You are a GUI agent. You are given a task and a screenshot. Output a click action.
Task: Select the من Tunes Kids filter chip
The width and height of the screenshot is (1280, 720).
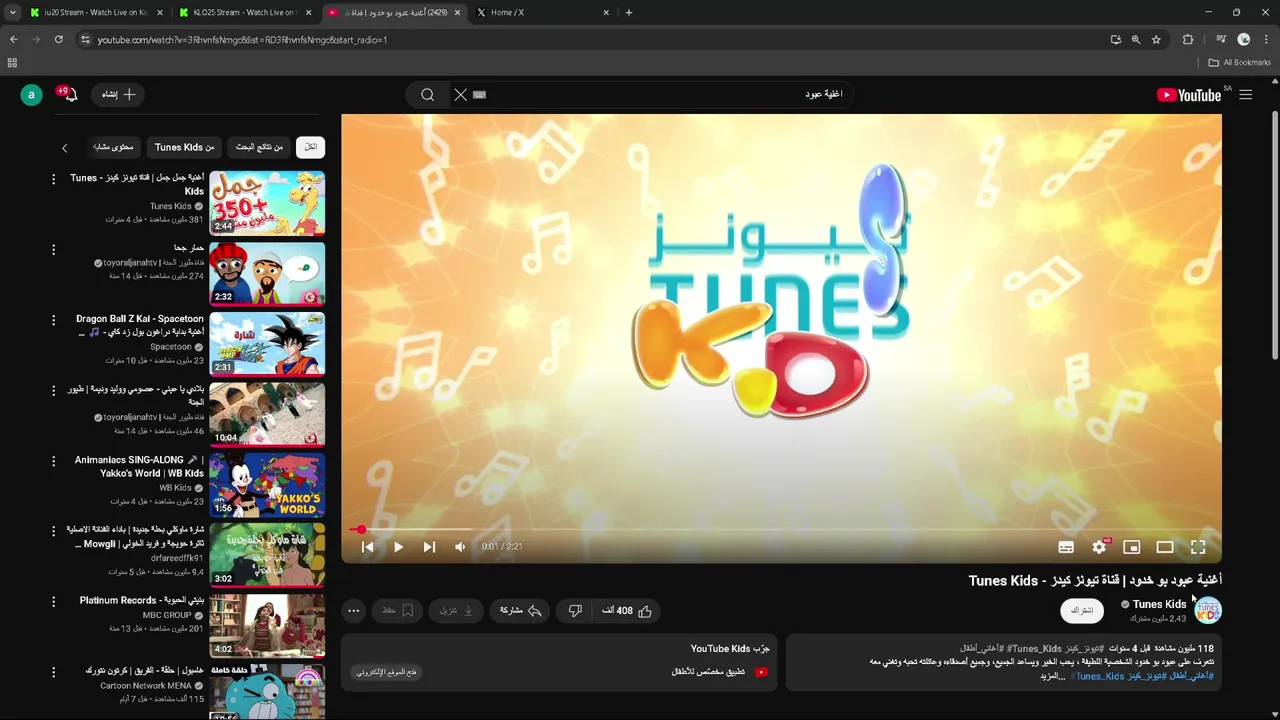point(184,147)
